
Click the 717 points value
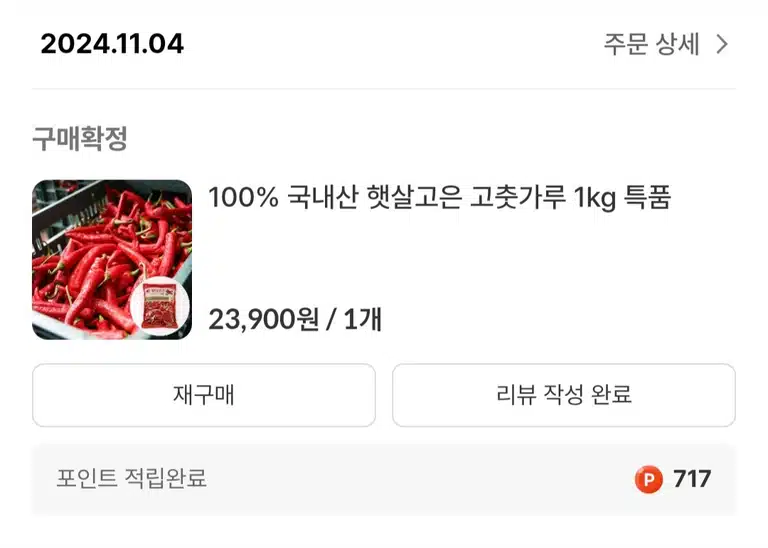(692, 479)
